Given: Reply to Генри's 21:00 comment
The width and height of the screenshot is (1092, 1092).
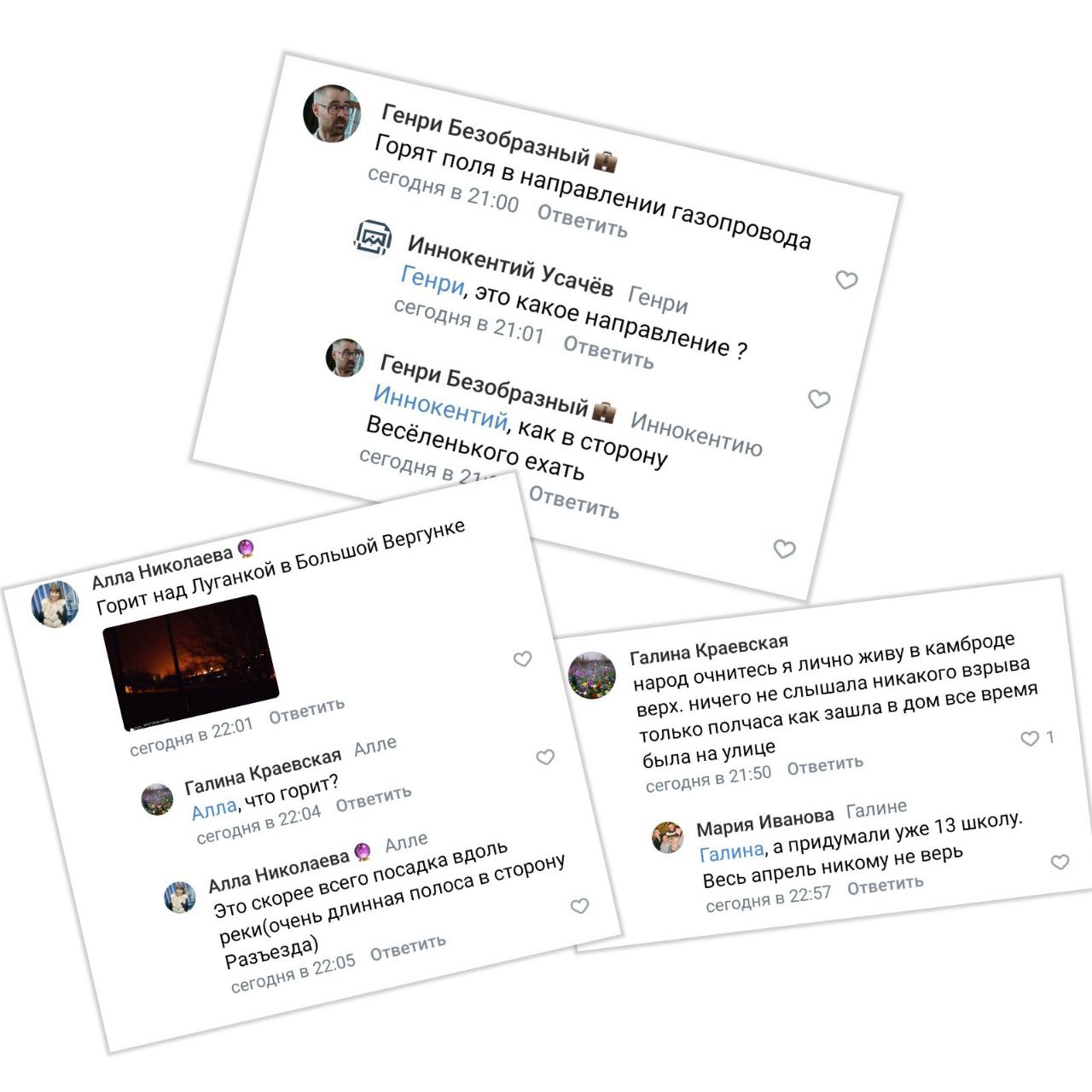Looking at the screenshot, I should pos(582,221).
